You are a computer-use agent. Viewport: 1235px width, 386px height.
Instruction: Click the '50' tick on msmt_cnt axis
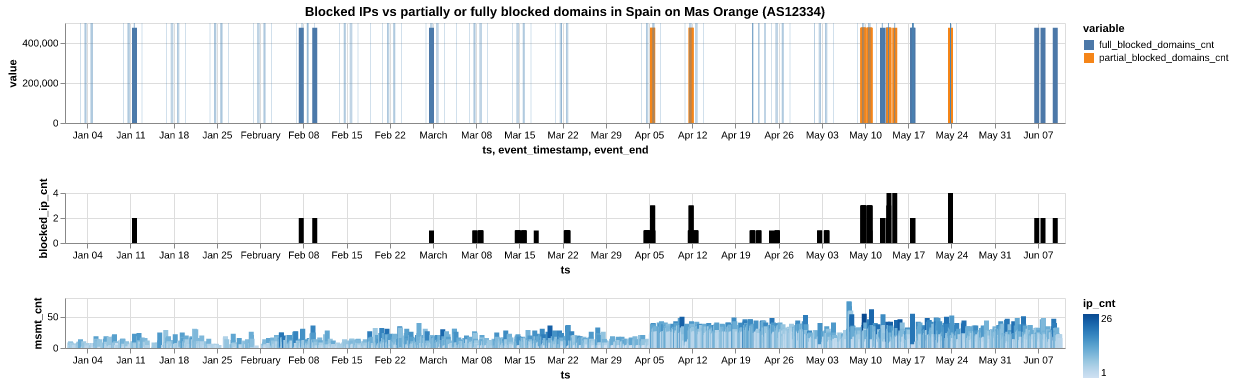tap(53, 318)
